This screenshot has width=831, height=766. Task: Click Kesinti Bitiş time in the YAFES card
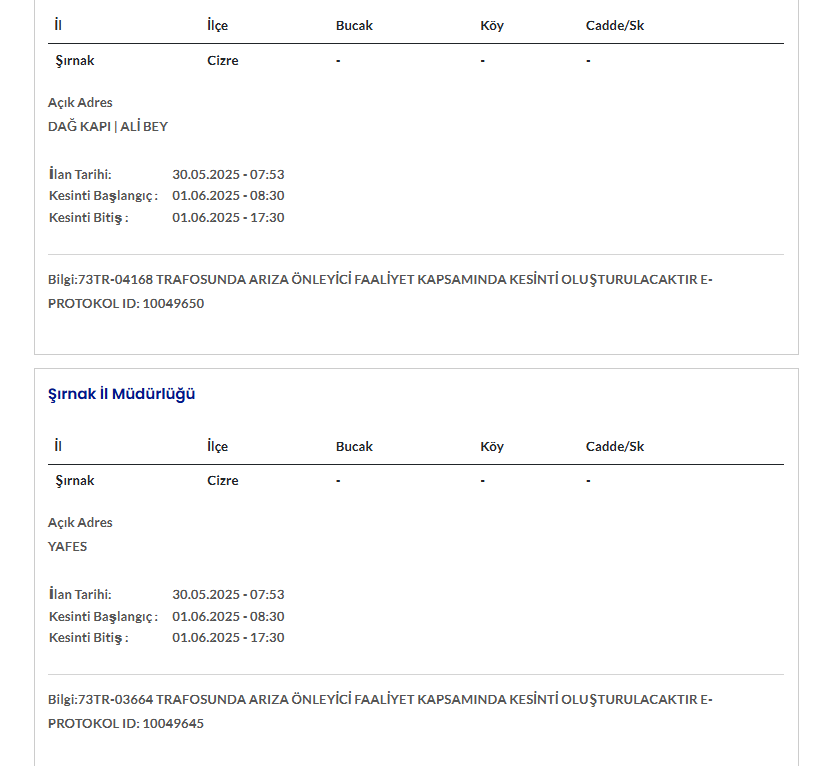[228, 638]
